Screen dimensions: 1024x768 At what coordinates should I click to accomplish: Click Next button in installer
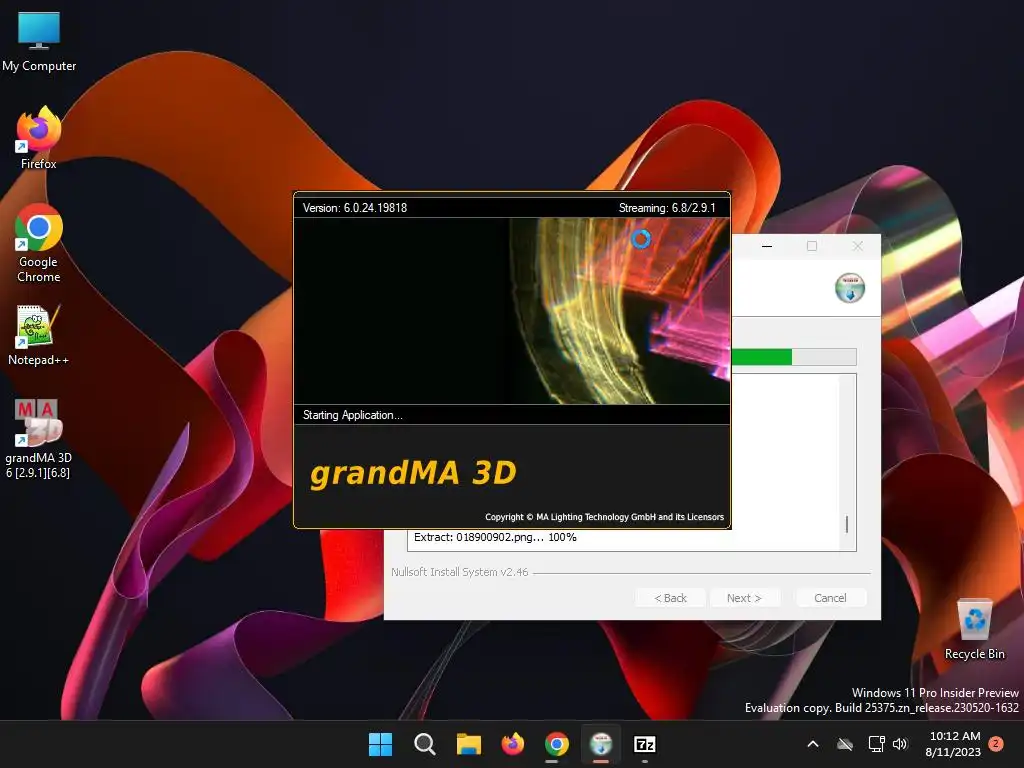[x=744, y=598]
